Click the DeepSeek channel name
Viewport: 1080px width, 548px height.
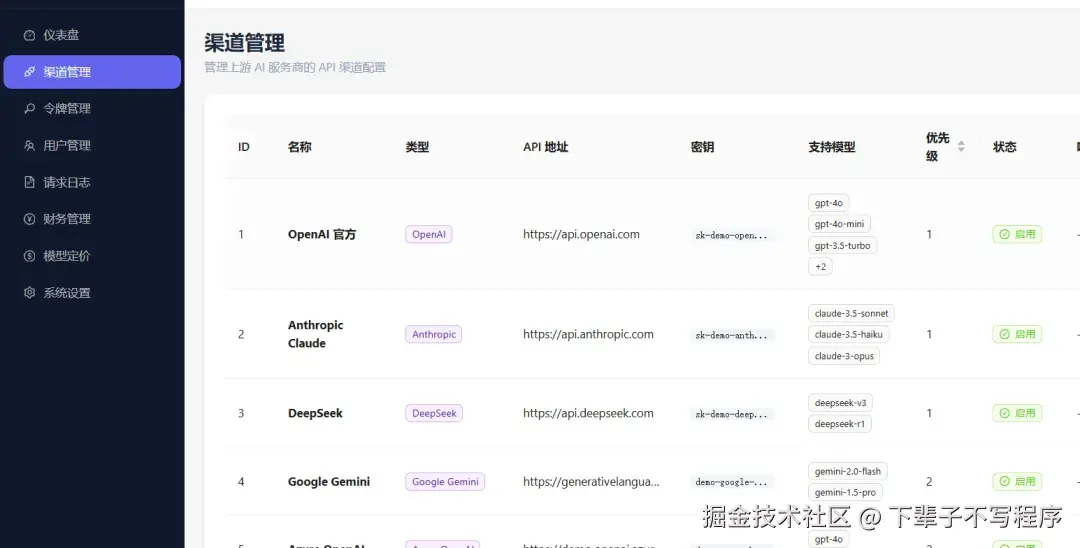point(315,413)
